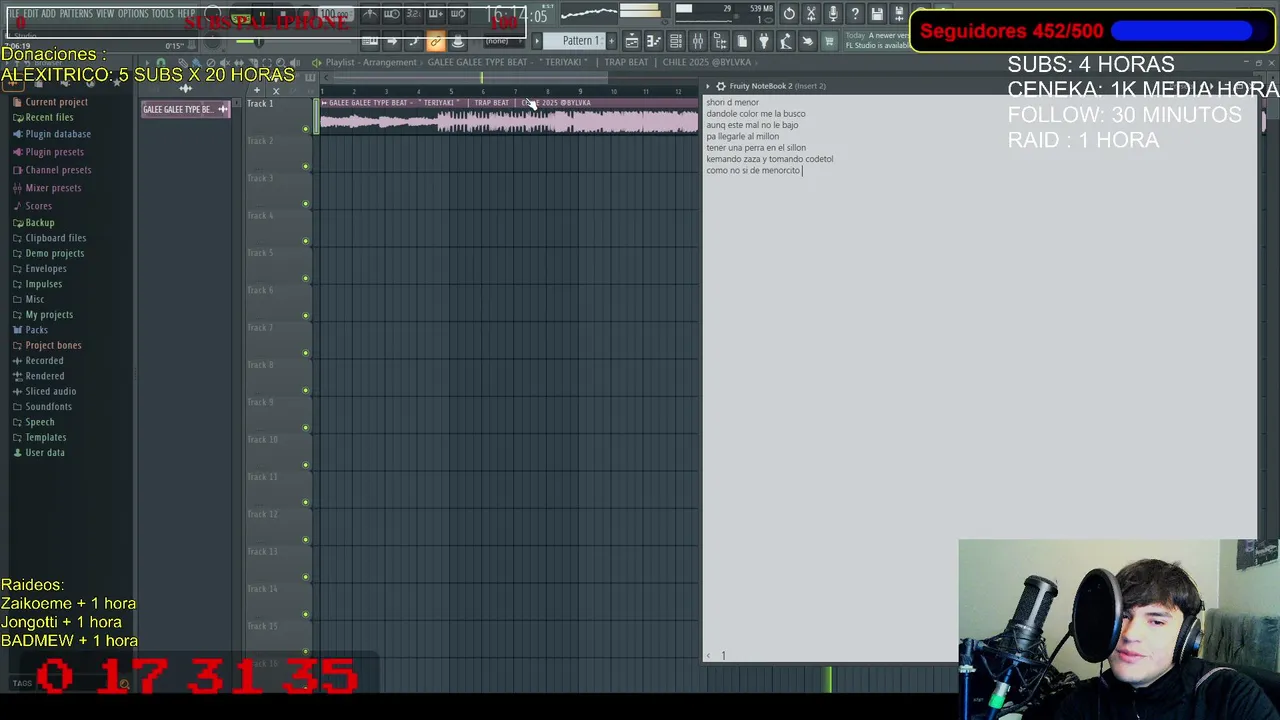Open the mixer faders icon
1280x720 pixels.
coord(698,41)
